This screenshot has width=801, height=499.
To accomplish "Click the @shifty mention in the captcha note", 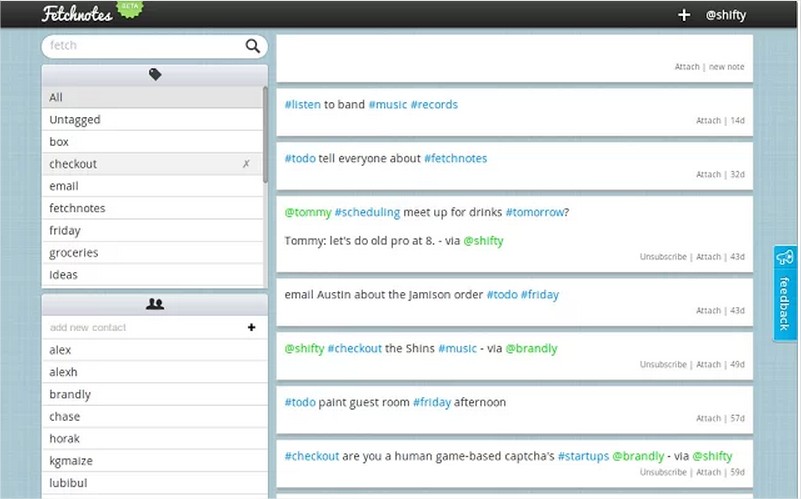I will pos(712,456).
